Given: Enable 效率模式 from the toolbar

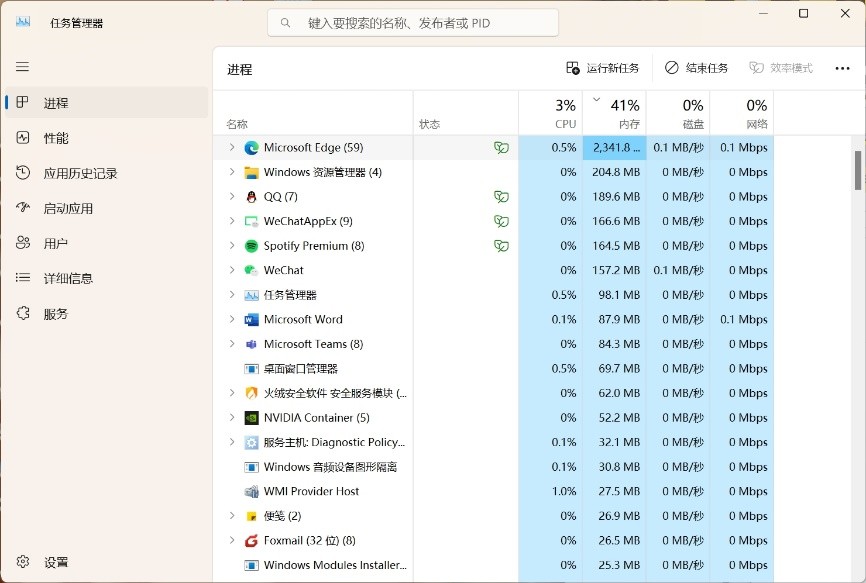Looking at the screenshot, I should pyautogui.click(x=785, y=68).
